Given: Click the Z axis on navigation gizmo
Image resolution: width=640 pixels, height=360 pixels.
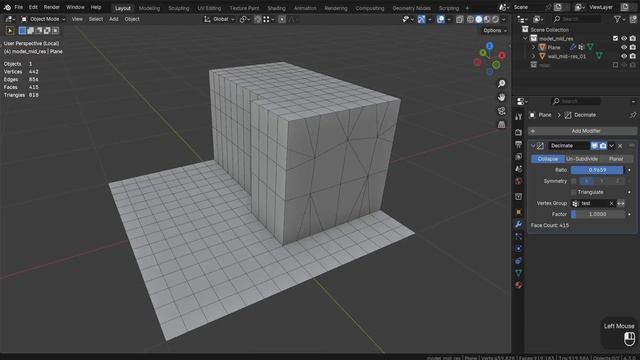Looking at the screenshot, I should point(489,46).
